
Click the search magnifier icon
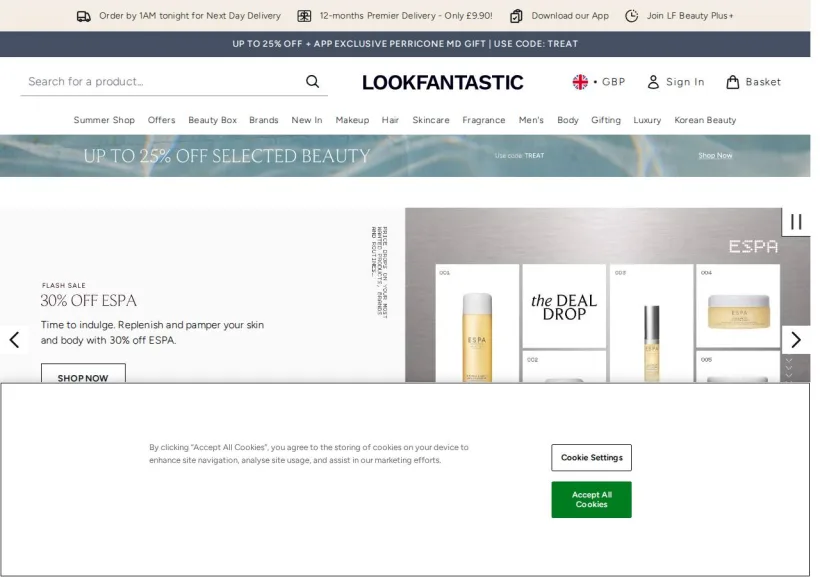(x=313, y=82)
